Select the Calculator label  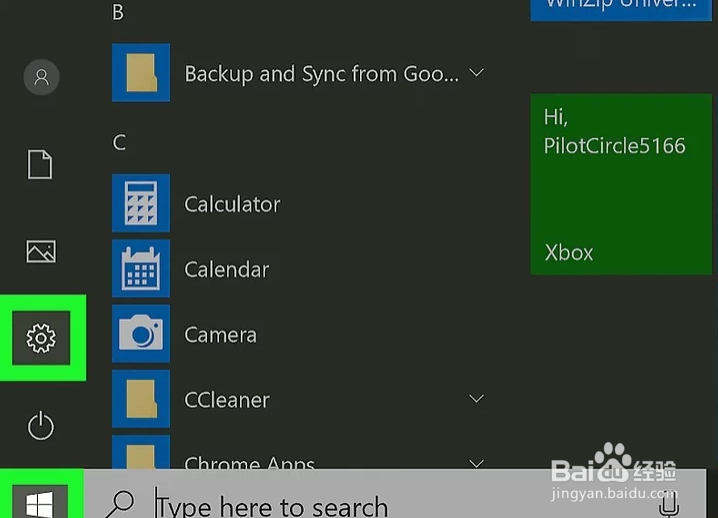[232, 204]
